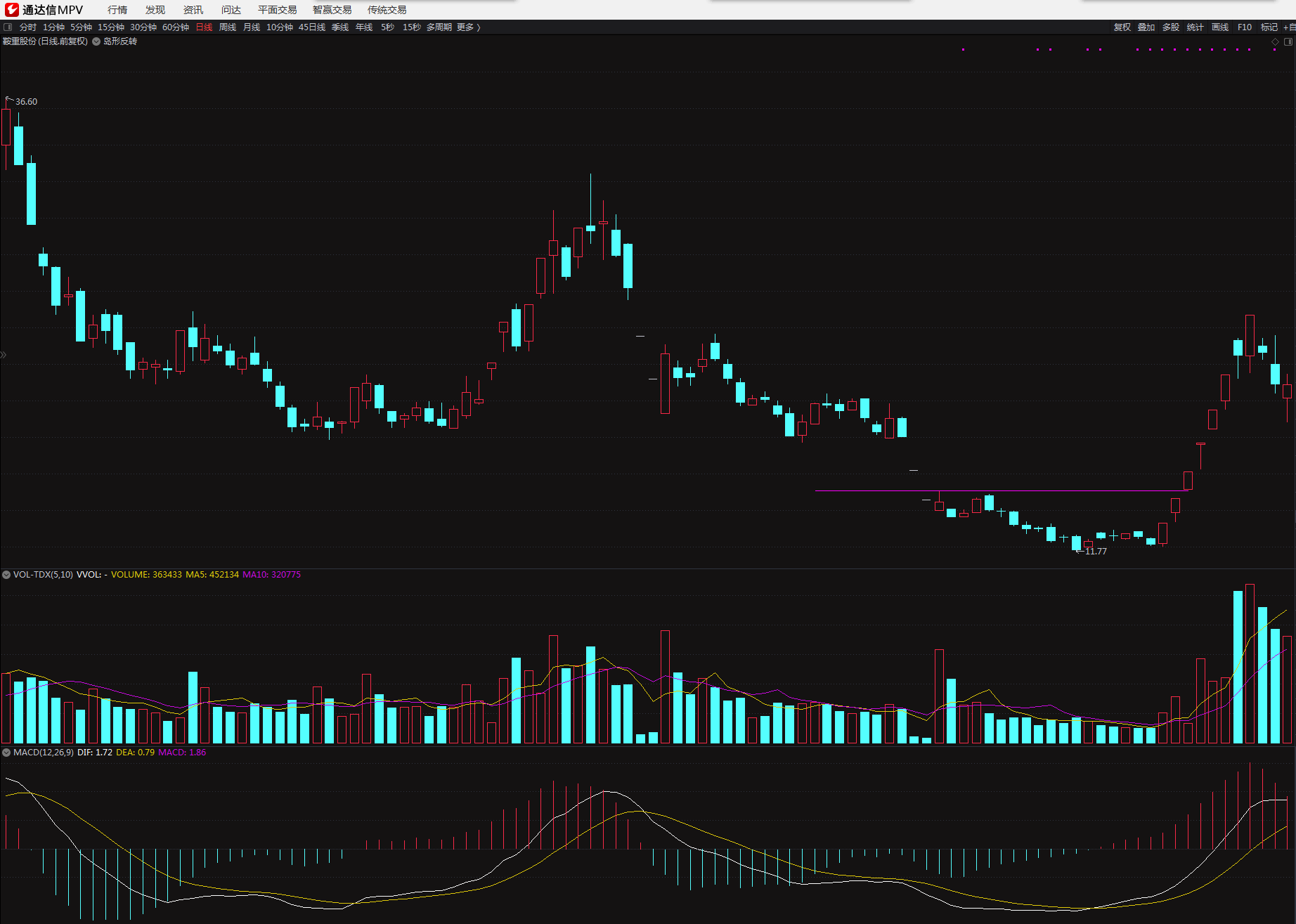Select the 周线 weekly period

click(228, 27)
